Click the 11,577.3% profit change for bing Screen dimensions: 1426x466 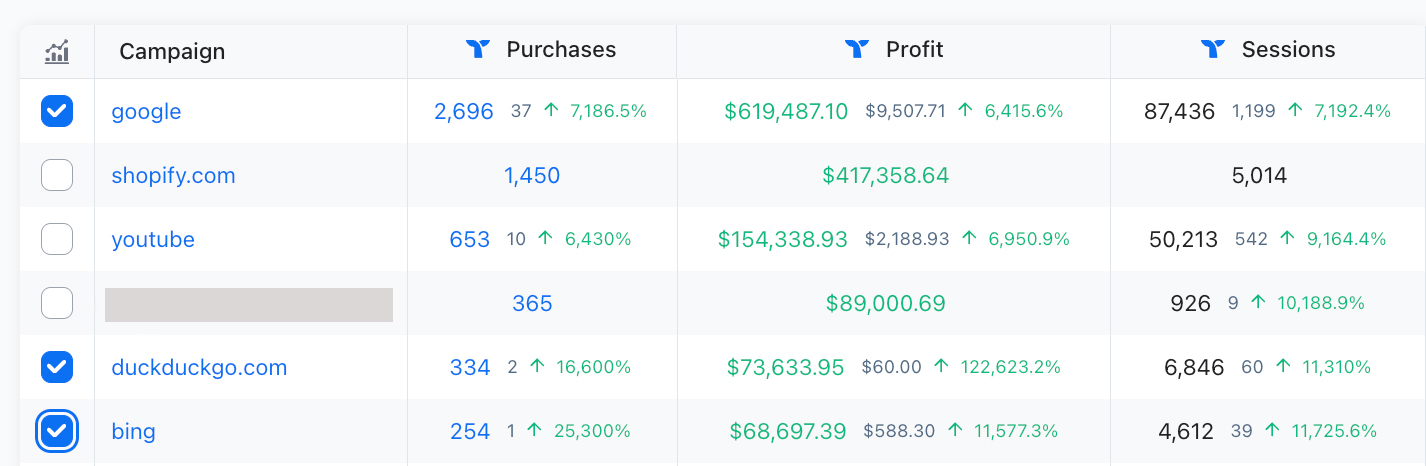point(1016,431)
